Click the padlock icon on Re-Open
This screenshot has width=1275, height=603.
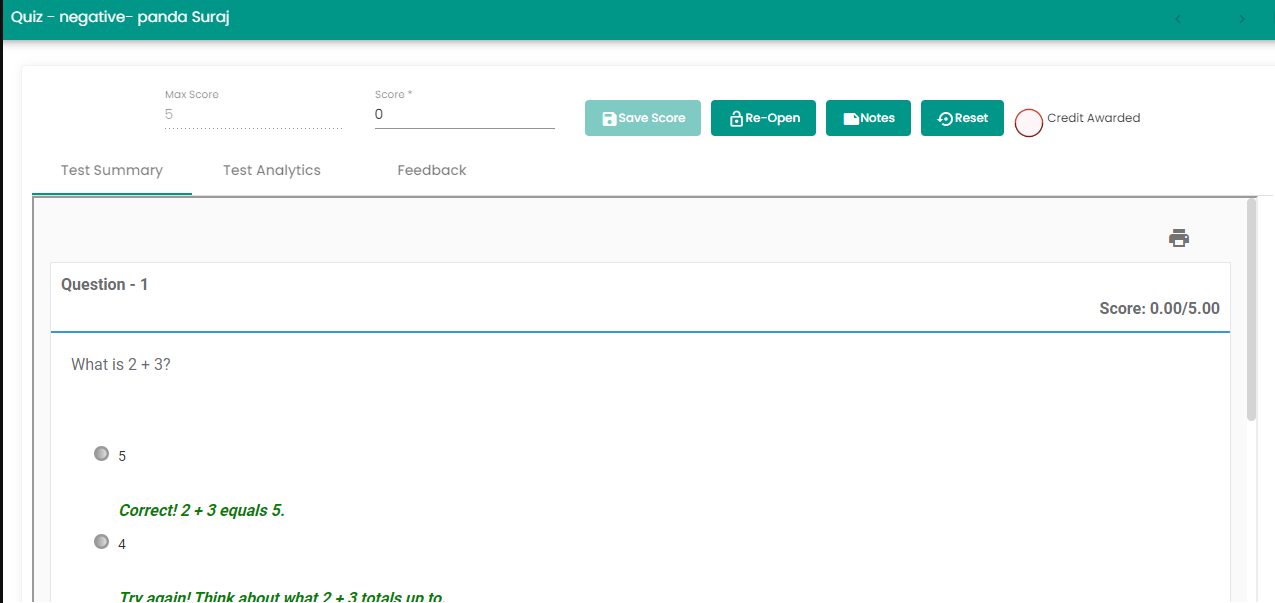pyautogui.click(x=736, y=118)
